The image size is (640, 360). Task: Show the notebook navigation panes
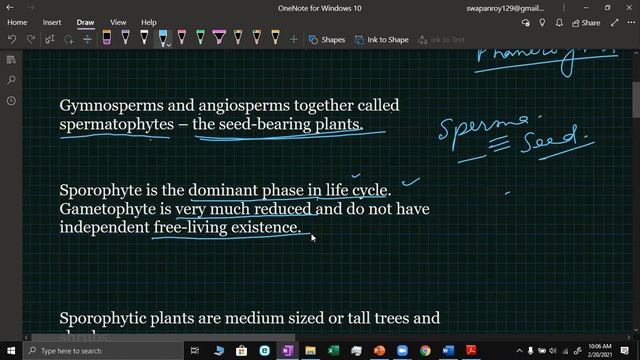[x=11, y=60]
